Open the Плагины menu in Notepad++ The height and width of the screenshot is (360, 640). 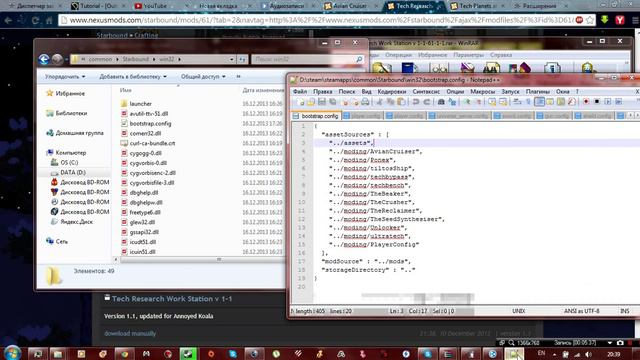(x=538, y=92)
